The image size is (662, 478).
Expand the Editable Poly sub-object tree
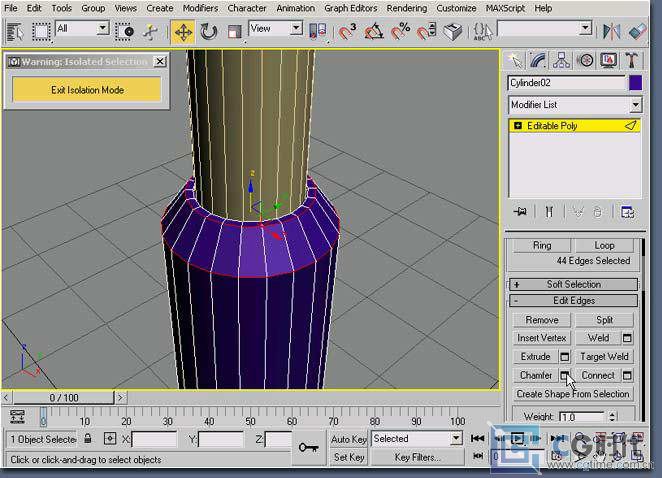[x=518, y=126]
